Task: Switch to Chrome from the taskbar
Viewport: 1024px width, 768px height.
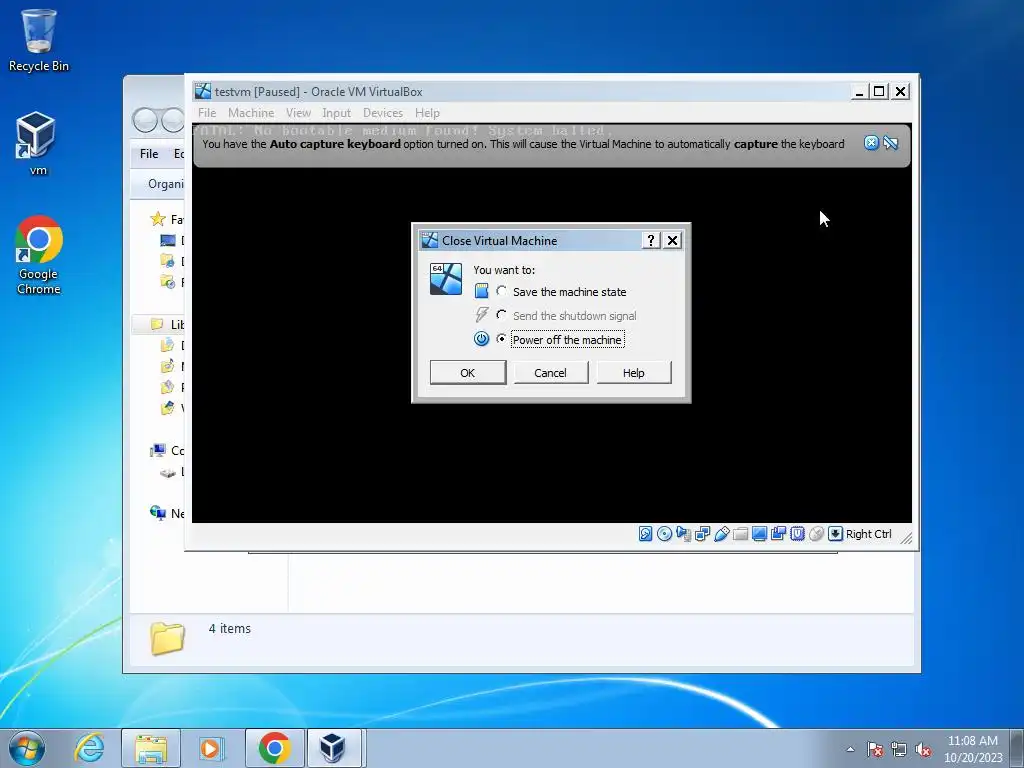Action: coord(274,748)
